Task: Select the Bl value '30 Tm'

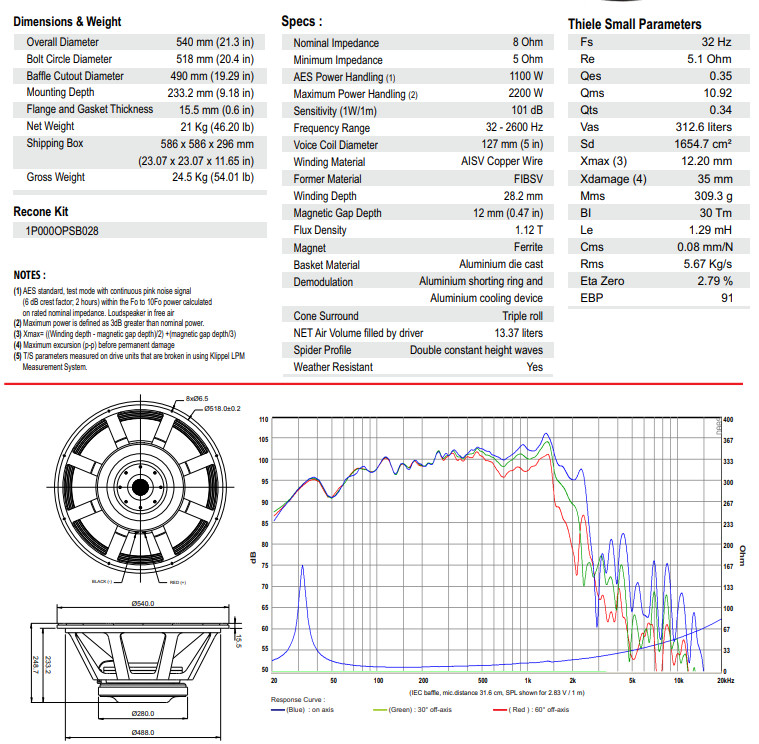Action: point(716,213)
